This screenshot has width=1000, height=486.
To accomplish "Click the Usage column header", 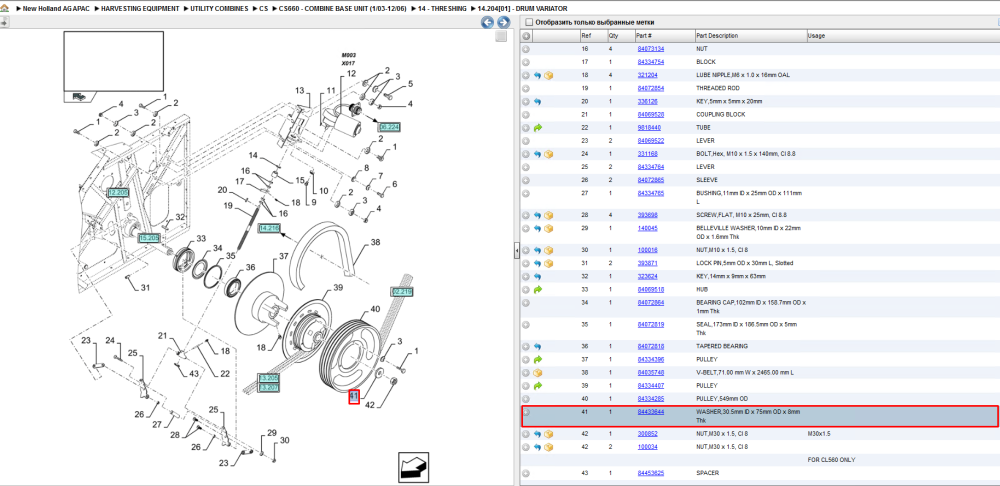I will pos(902,36).
